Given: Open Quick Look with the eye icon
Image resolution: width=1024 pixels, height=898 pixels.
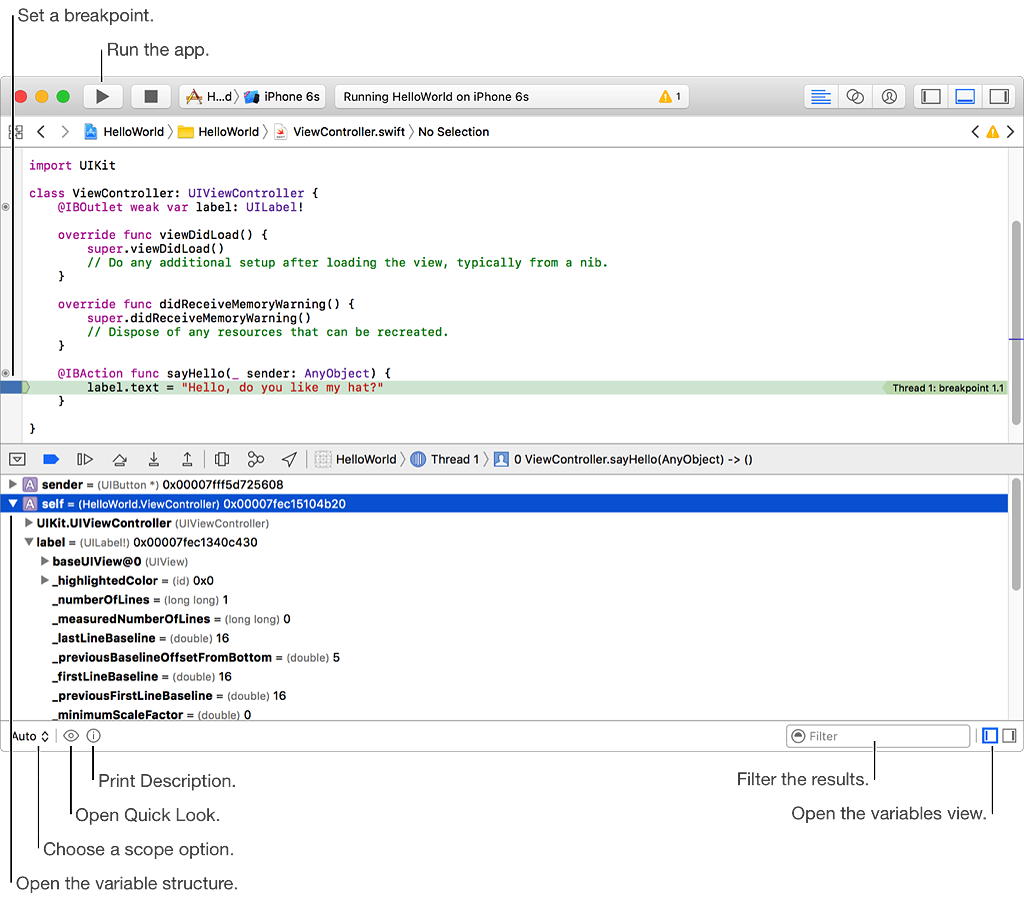Looking at the screenshot, I should (71, 736).
